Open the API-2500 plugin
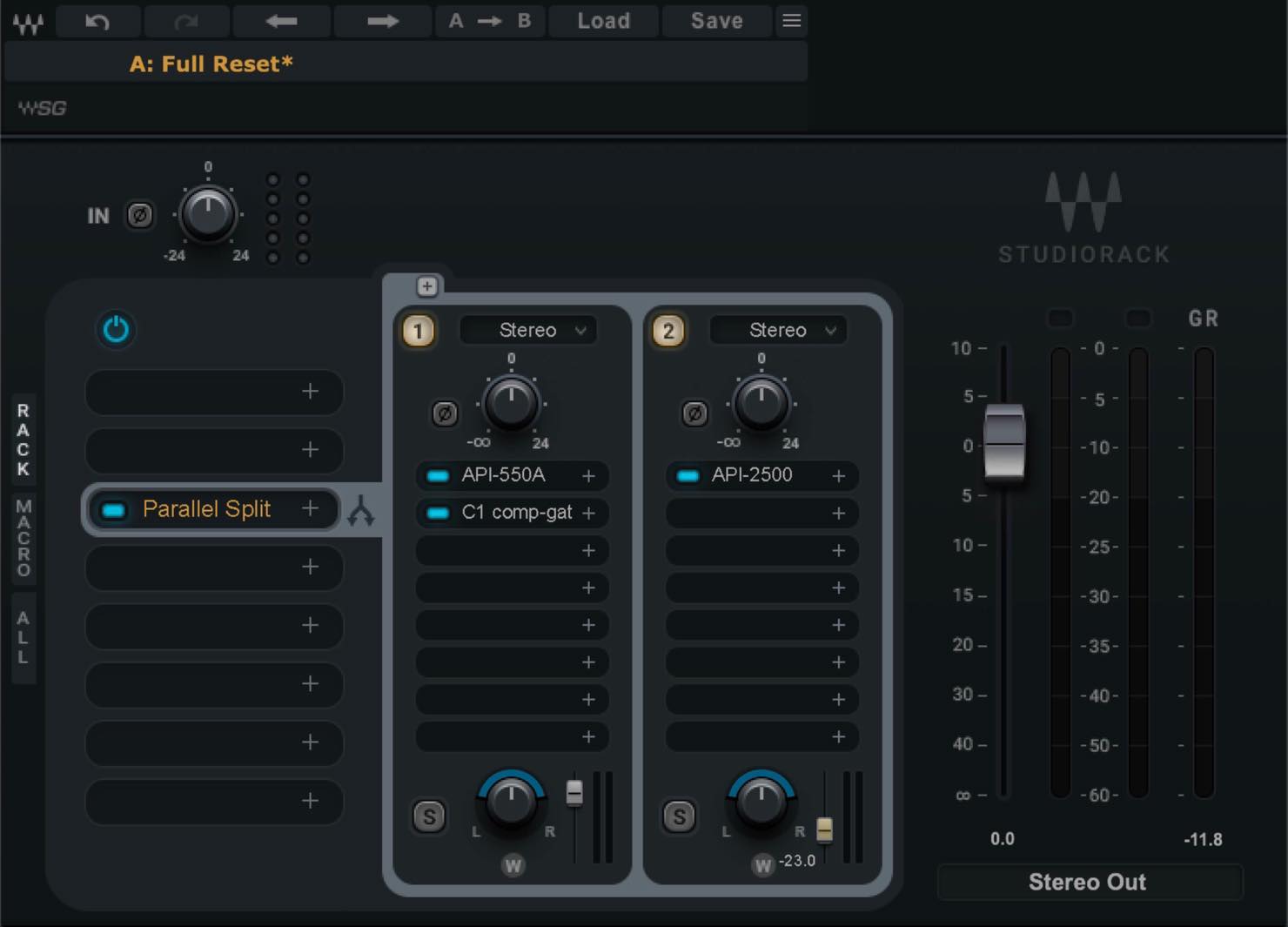1288x927 pixels. pyautogui.click(x=752, y=475)
